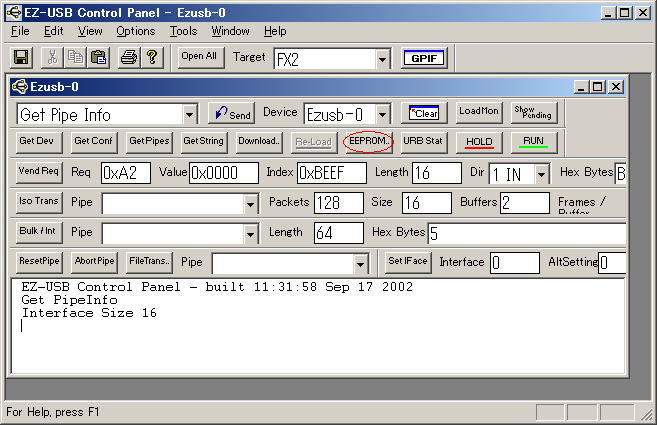Click the Bulk Hex Bytes field showing 5
Screen dimensions: 657x425
pos(527,233)
